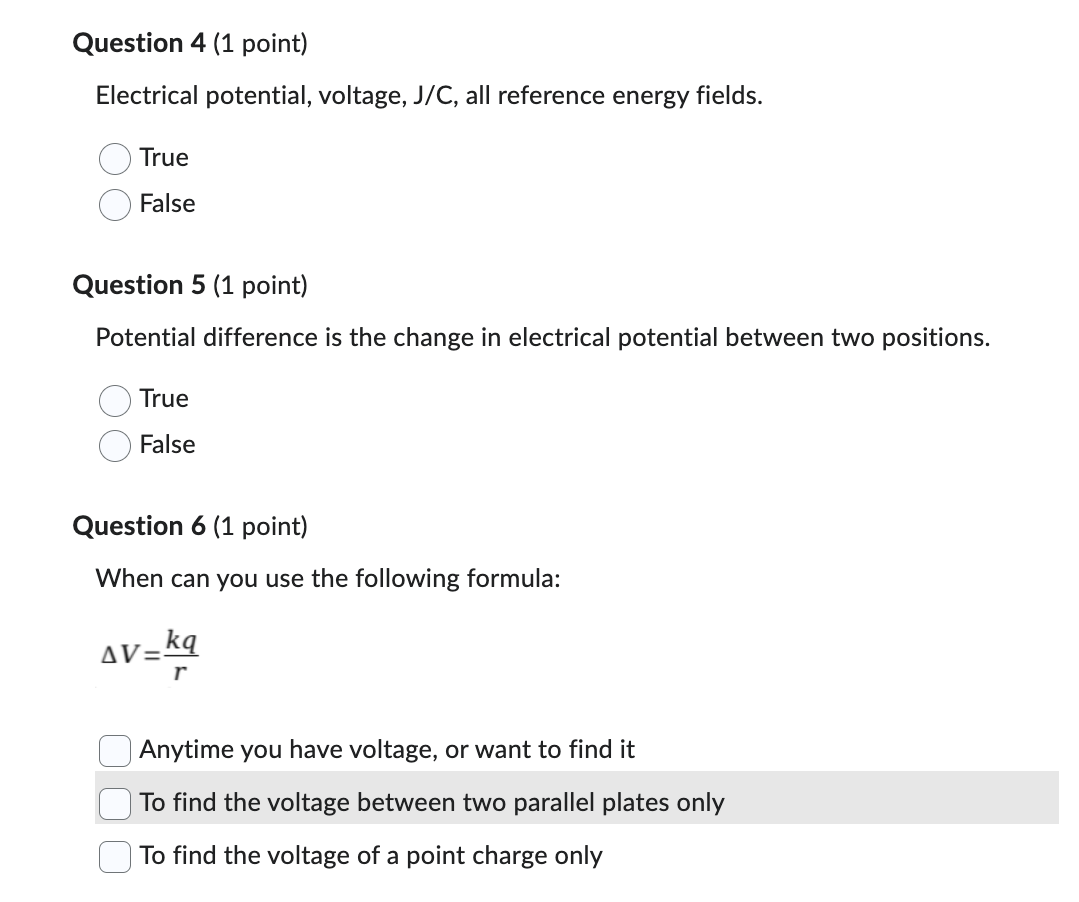This screenshot has width=1079, height=902.
Task: Click the Question 6 heading
Action: coord(190,526)
